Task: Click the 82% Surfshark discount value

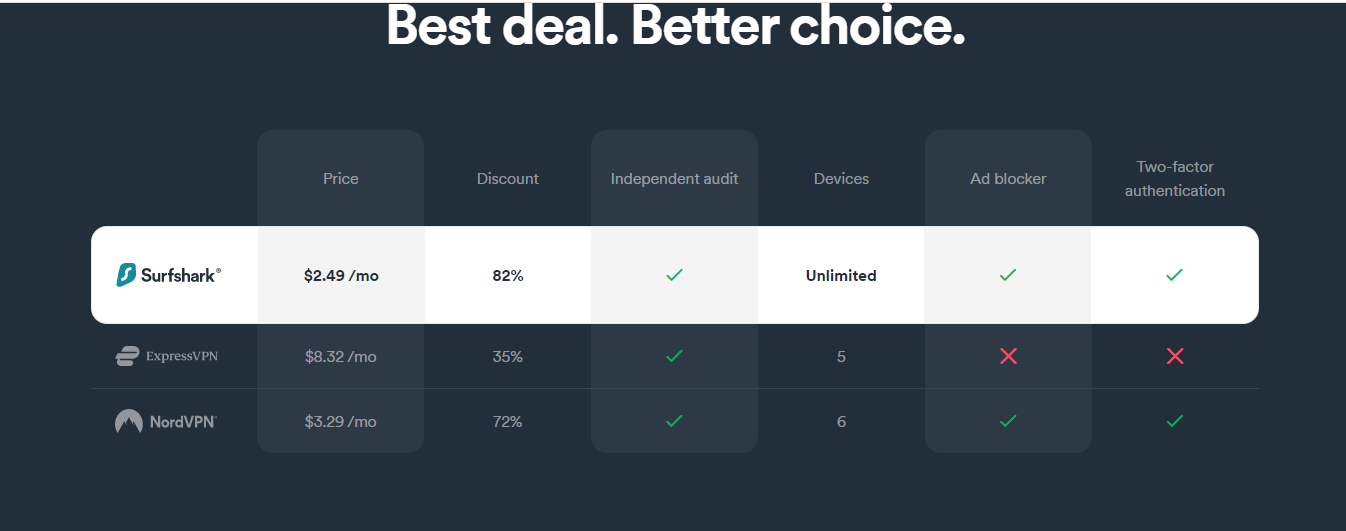Action: (508, 276)
